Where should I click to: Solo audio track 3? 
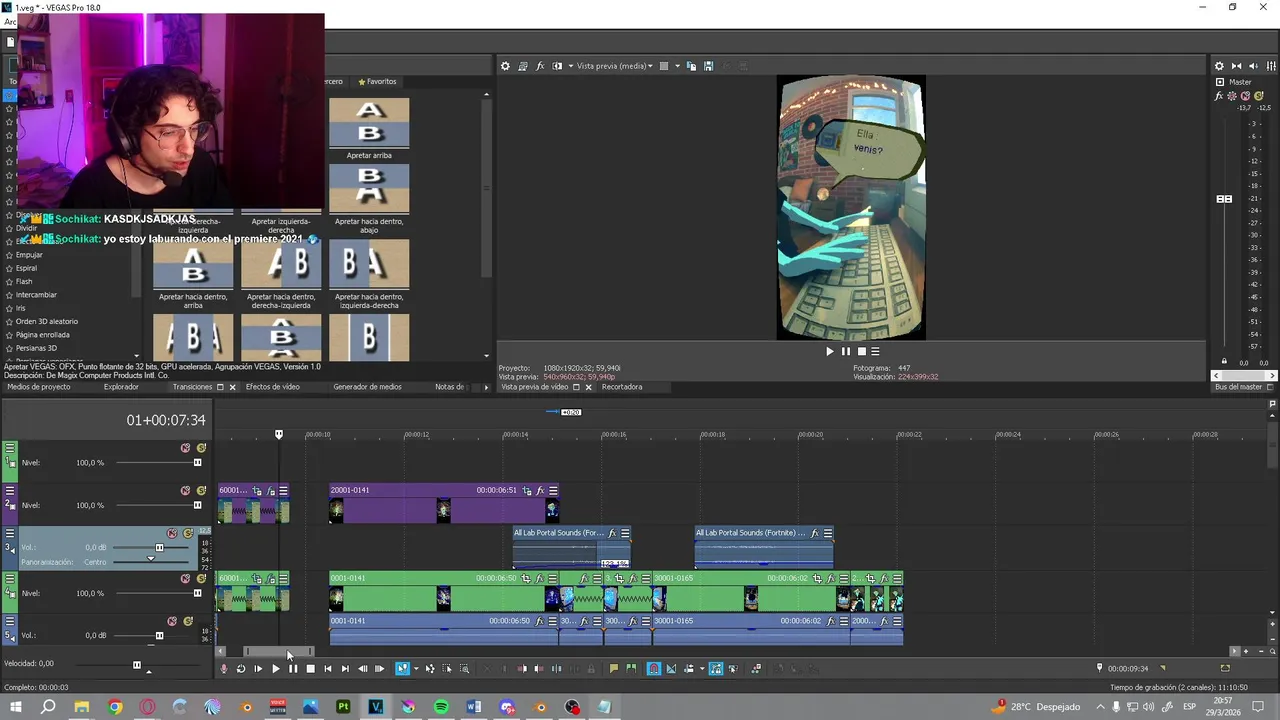188,533
